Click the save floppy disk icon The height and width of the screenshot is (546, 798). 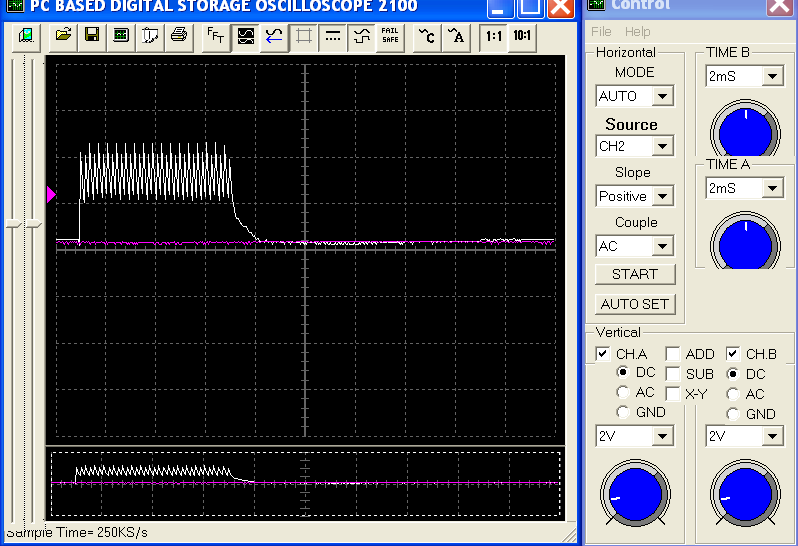pos(92,36)
